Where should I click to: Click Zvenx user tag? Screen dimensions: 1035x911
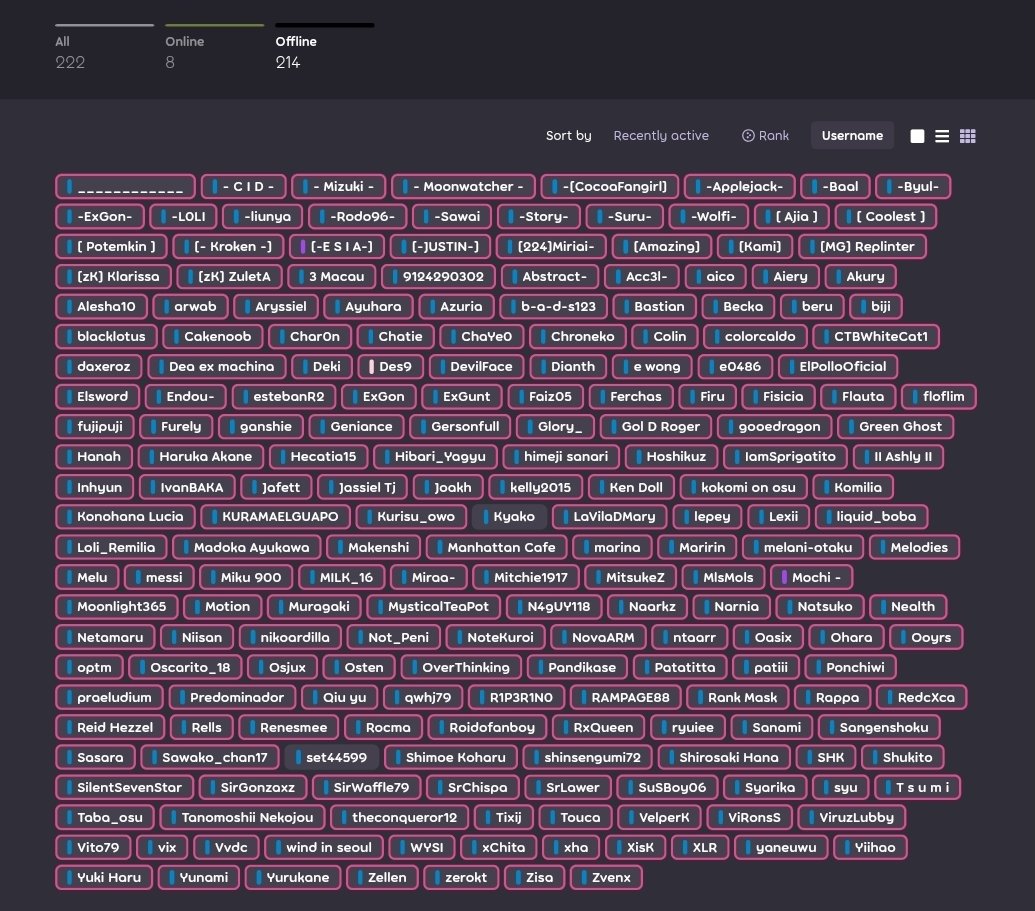tap(607, 878)
